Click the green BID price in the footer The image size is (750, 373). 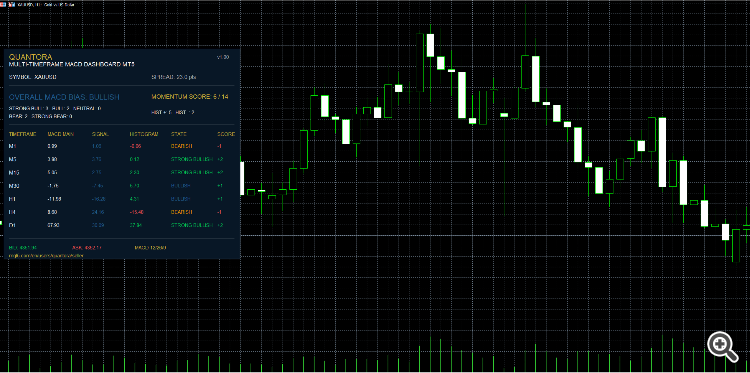pos(22,248)
